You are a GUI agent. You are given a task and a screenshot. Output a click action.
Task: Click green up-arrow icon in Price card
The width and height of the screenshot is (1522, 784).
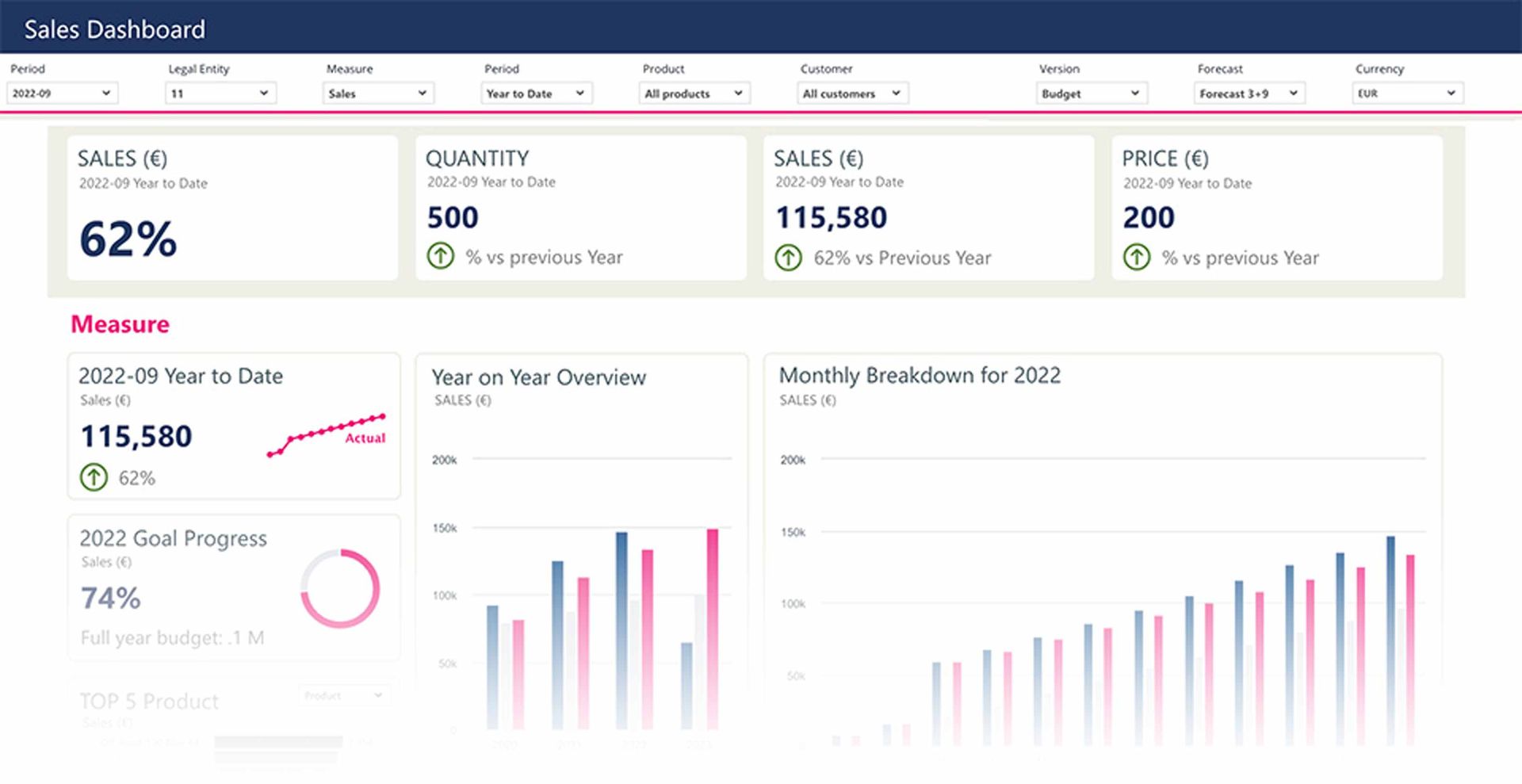tap(1136, 257)
